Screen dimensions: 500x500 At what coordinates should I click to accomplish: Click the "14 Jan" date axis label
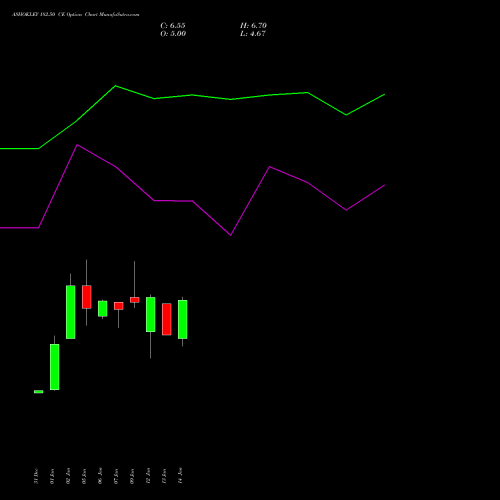(x=180, y=476)
